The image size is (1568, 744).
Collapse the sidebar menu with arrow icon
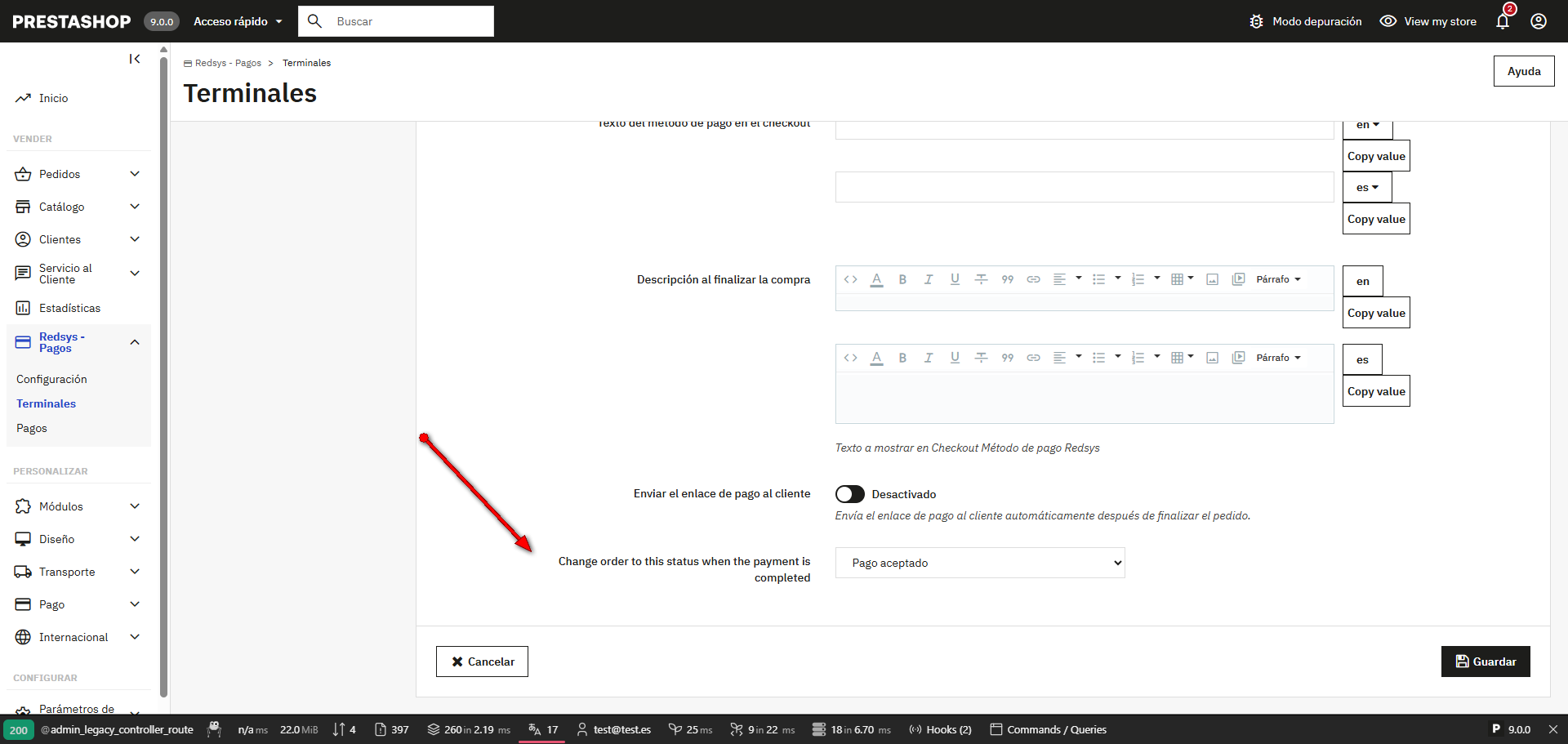(x=135, y=59)
